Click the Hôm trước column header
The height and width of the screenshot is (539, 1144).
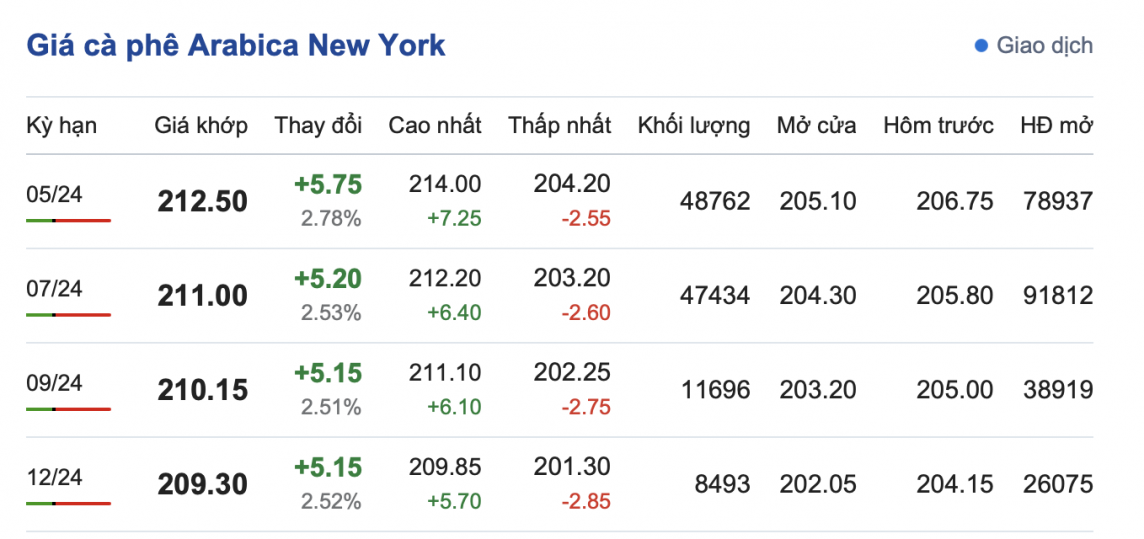(938, 126)
